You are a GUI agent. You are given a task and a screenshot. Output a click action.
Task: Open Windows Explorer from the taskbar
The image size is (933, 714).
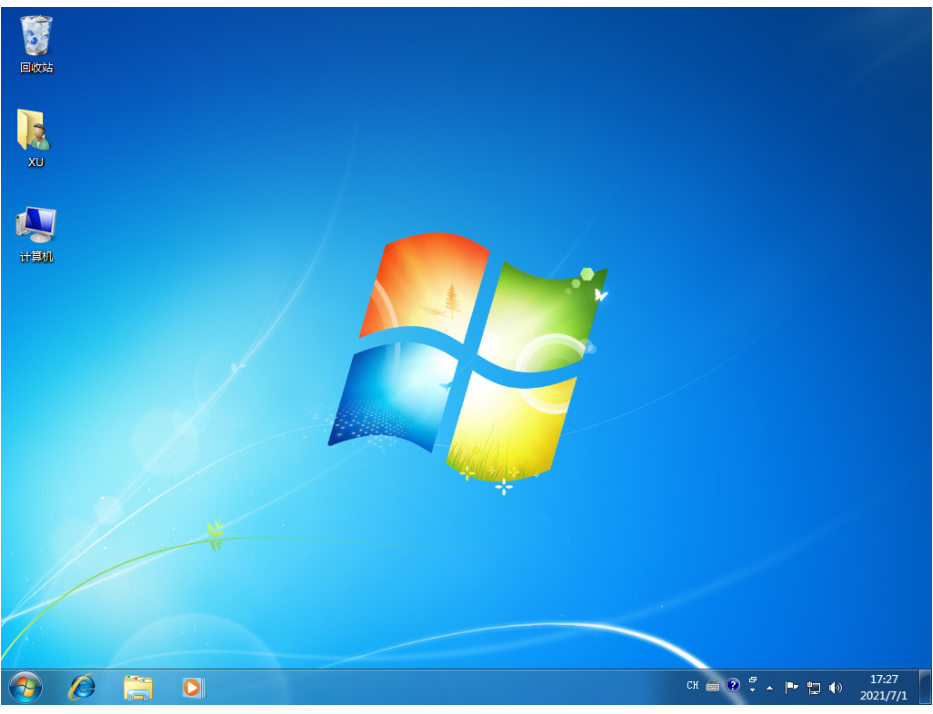click(138, 687)
